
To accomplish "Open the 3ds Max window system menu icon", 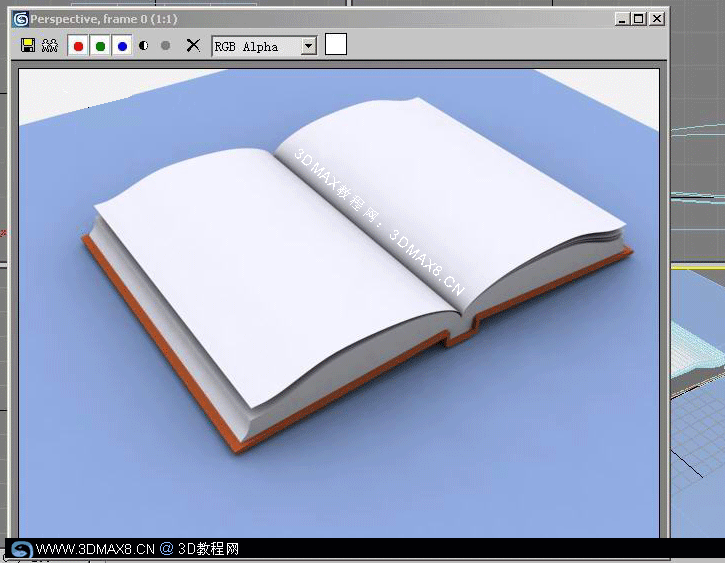I will [20, 18].
